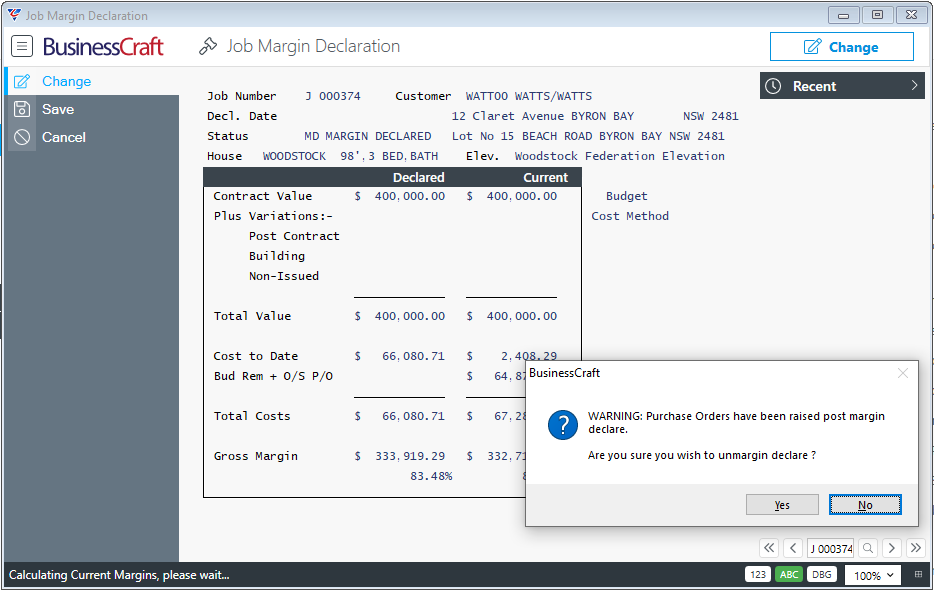
Task: Click the grid icon in status bar corner
Action: click(x=918, y=575)
